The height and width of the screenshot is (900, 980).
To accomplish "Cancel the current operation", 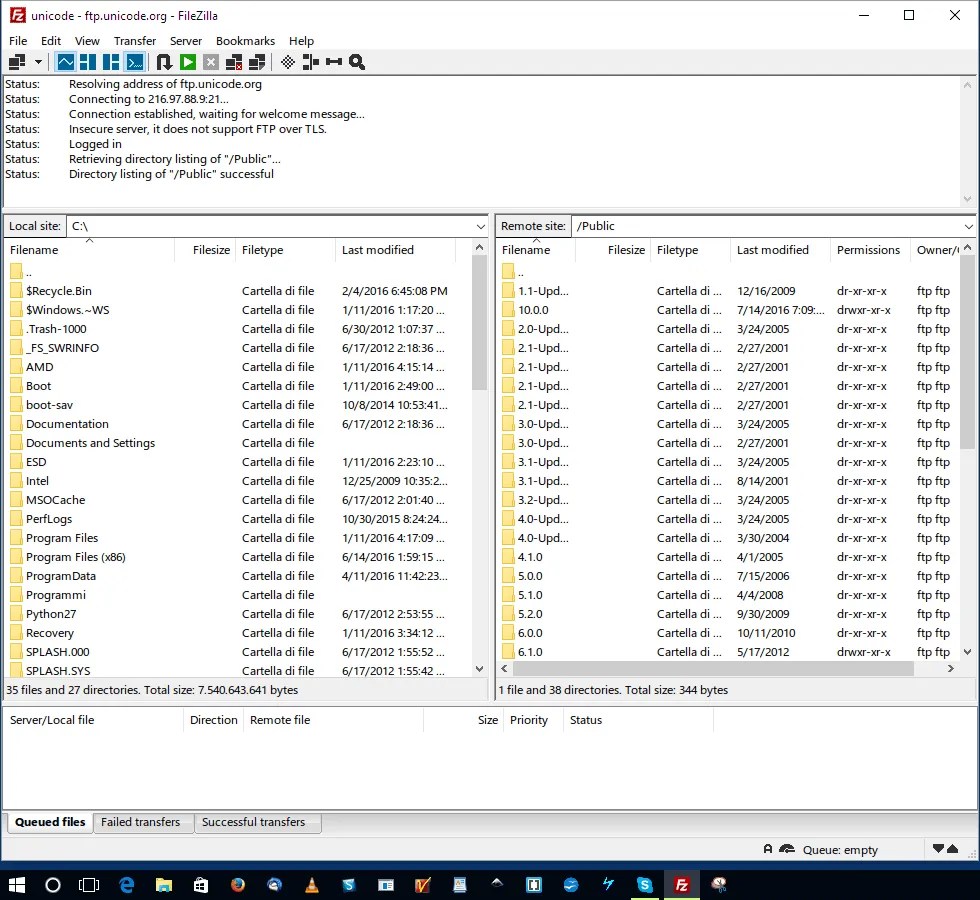I will (x=210, y=62).
